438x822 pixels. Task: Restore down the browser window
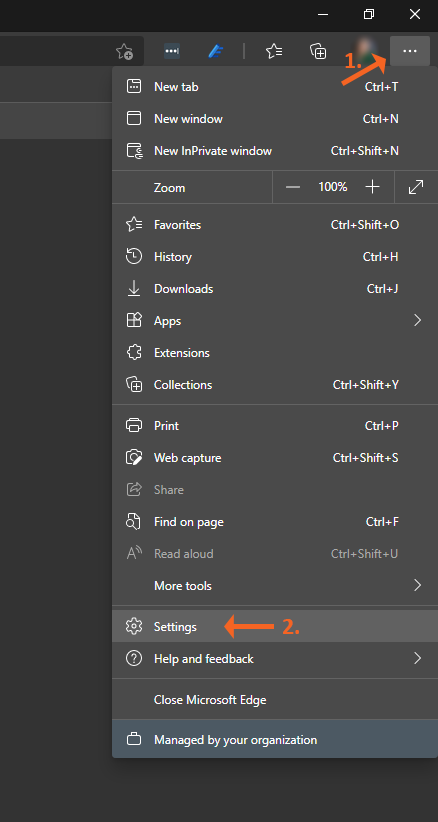(369, 14)
